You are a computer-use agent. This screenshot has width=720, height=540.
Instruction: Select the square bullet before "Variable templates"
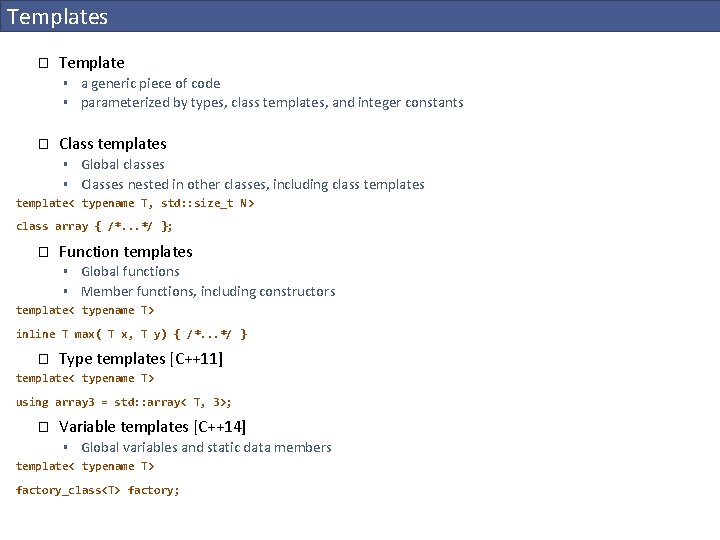click(x=43, y=427)
